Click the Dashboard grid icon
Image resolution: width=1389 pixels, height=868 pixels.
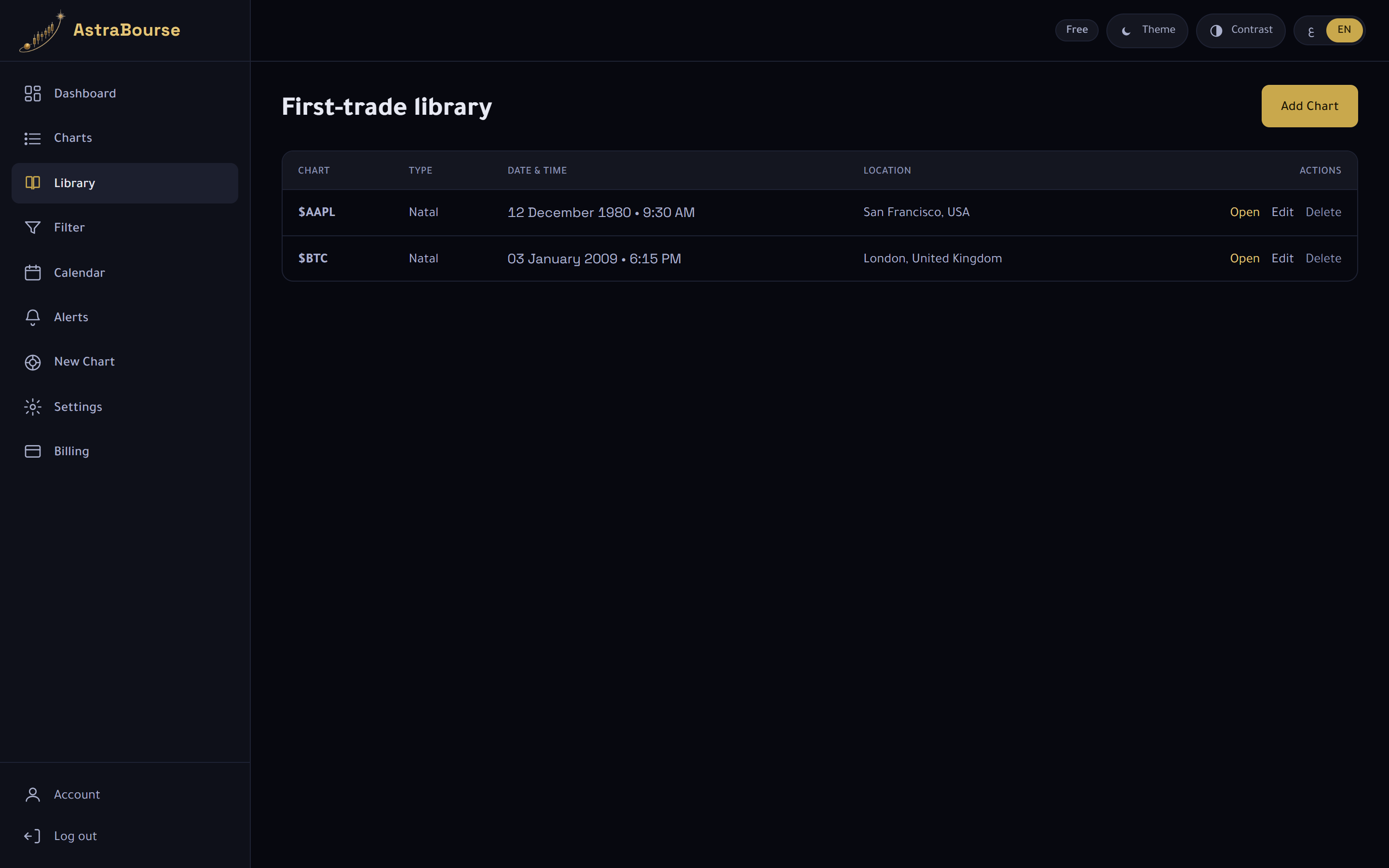point(33,94)
